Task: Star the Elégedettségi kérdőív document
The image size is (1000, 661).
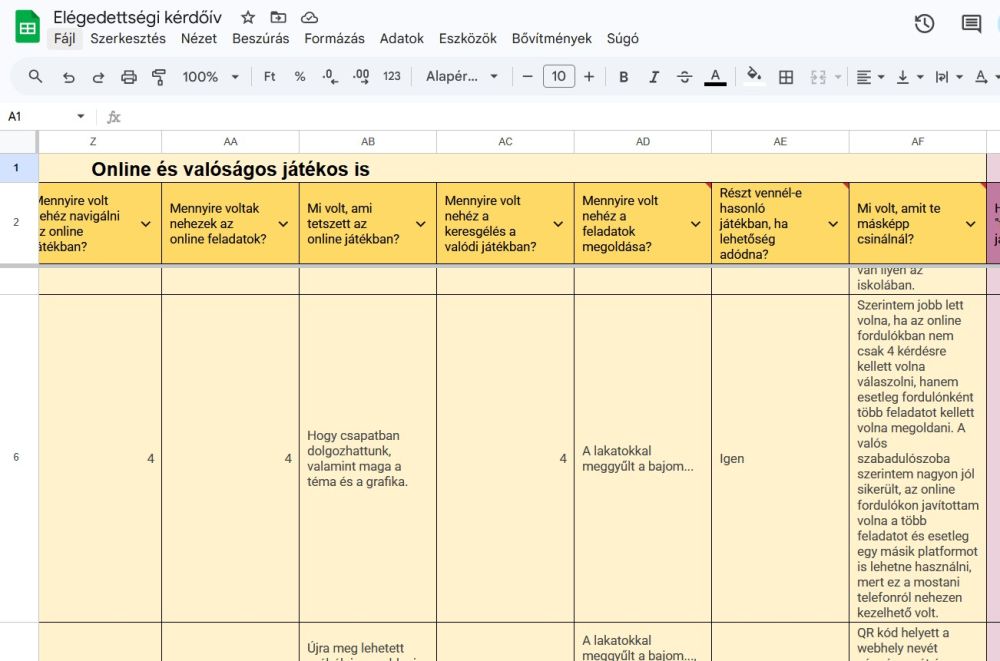Action: 248,18
